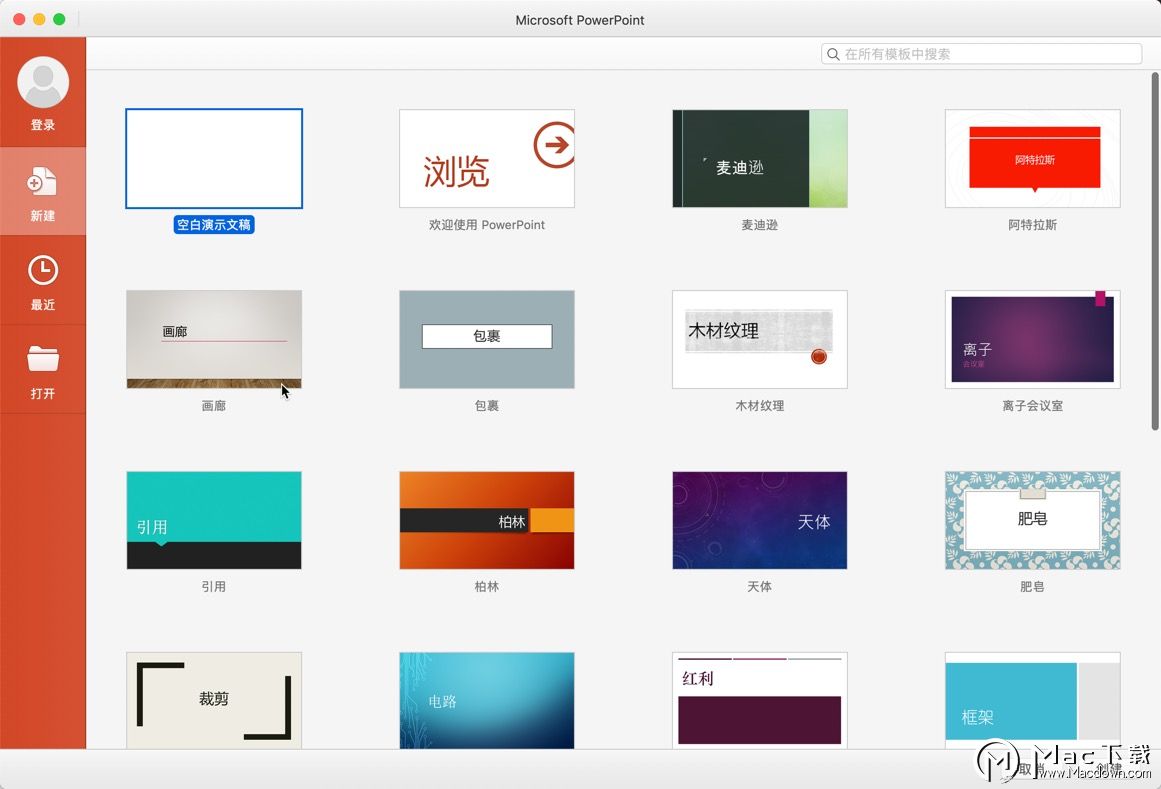Select the New (新建) sidebar icon
This screenshot has height=789, width=1161.
(x=42, y=182)
